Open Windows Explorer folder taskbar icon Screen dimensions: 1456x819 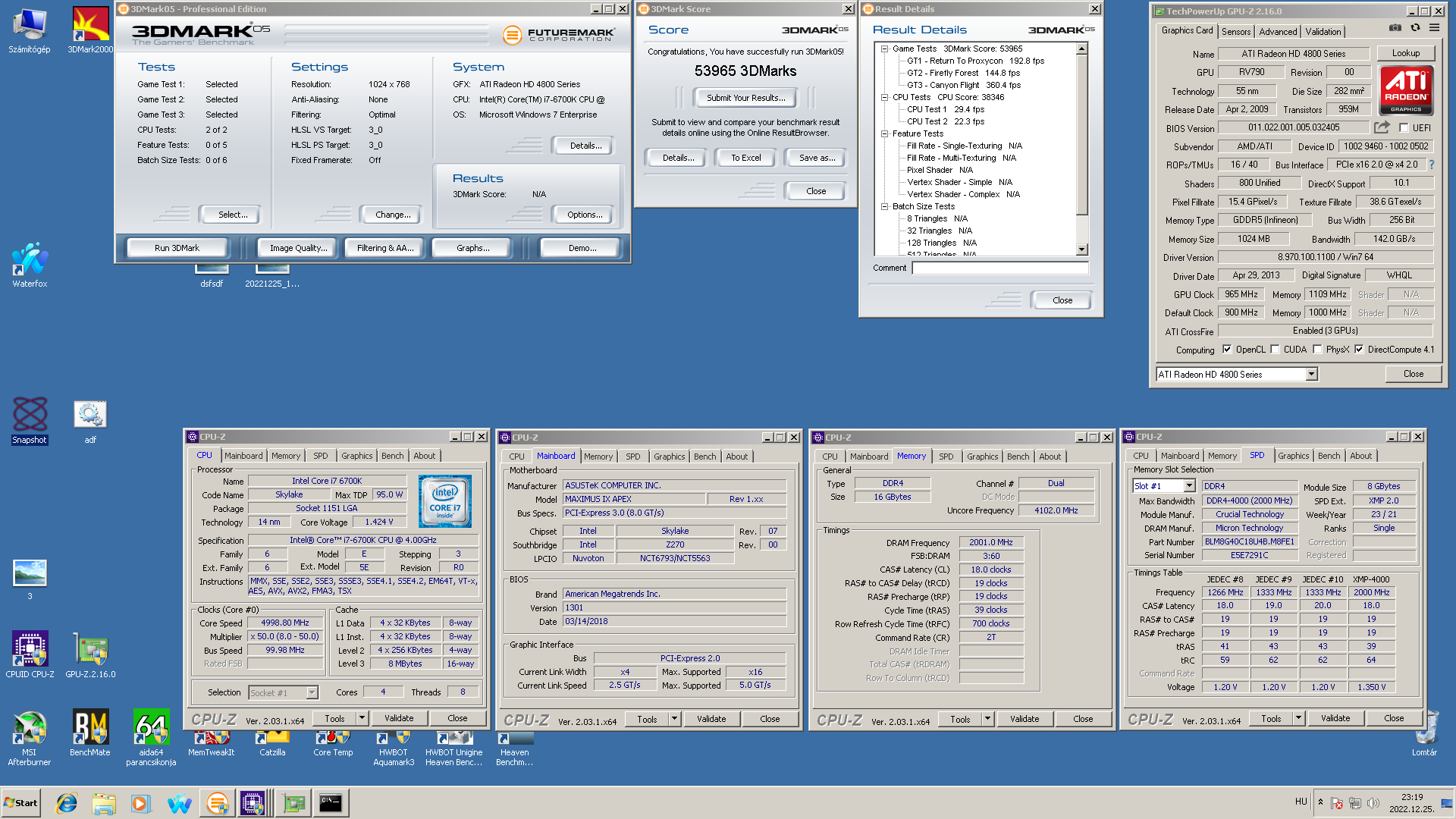104,802
